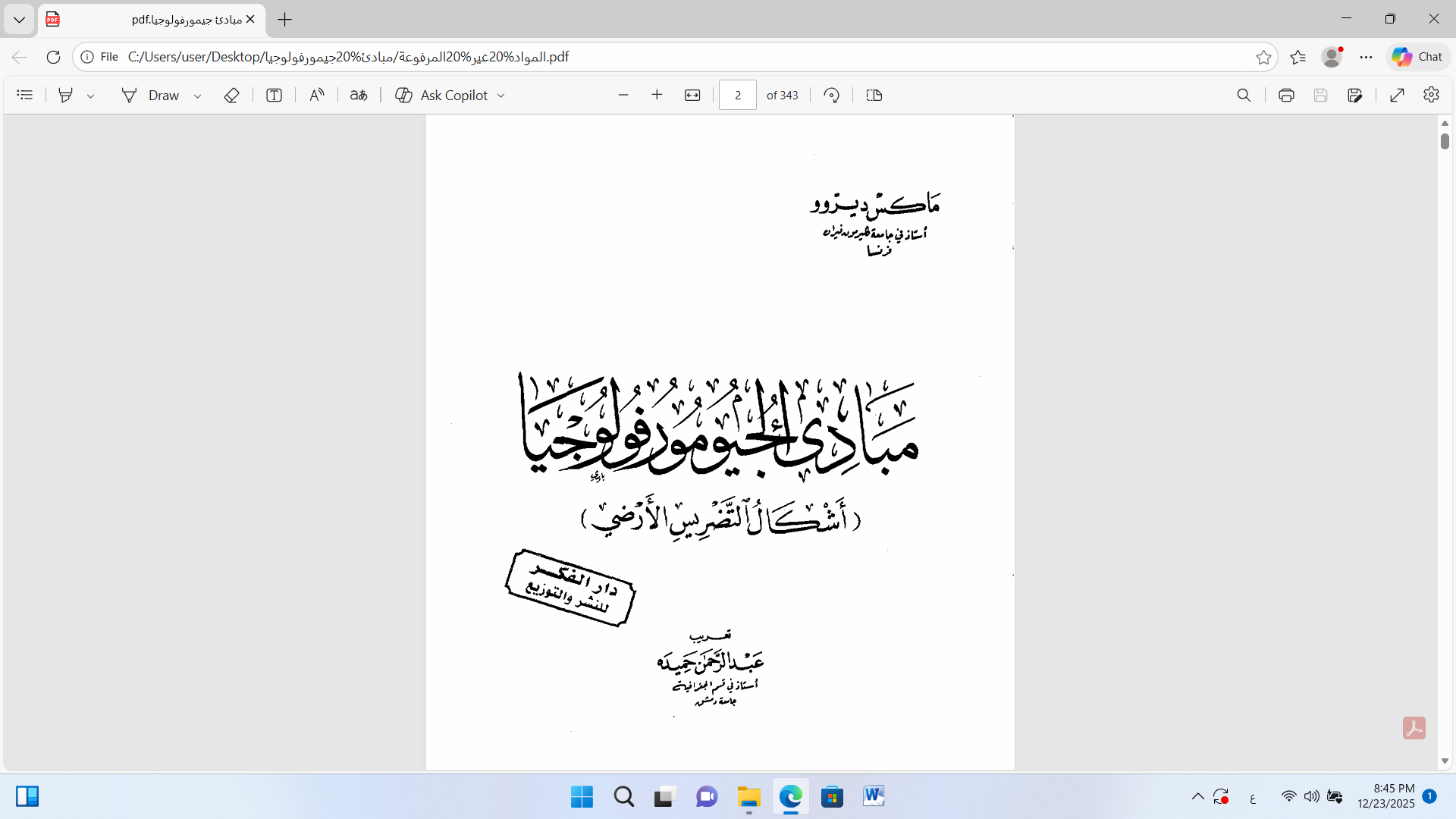Save as a new PDF copy
The image size is (1456, 819).
[x=1355, y=95]
